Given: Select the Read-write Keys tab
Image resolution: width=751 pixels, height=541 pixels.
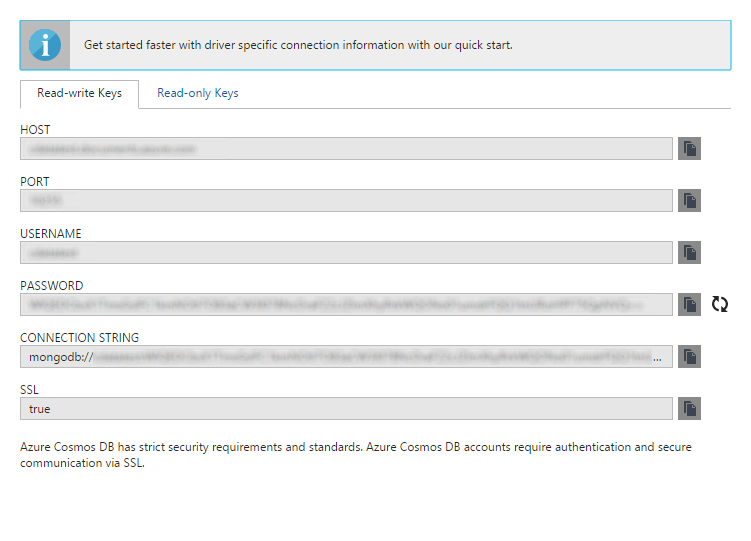Looking at the screenshot, I should click(x=79, y=94).
